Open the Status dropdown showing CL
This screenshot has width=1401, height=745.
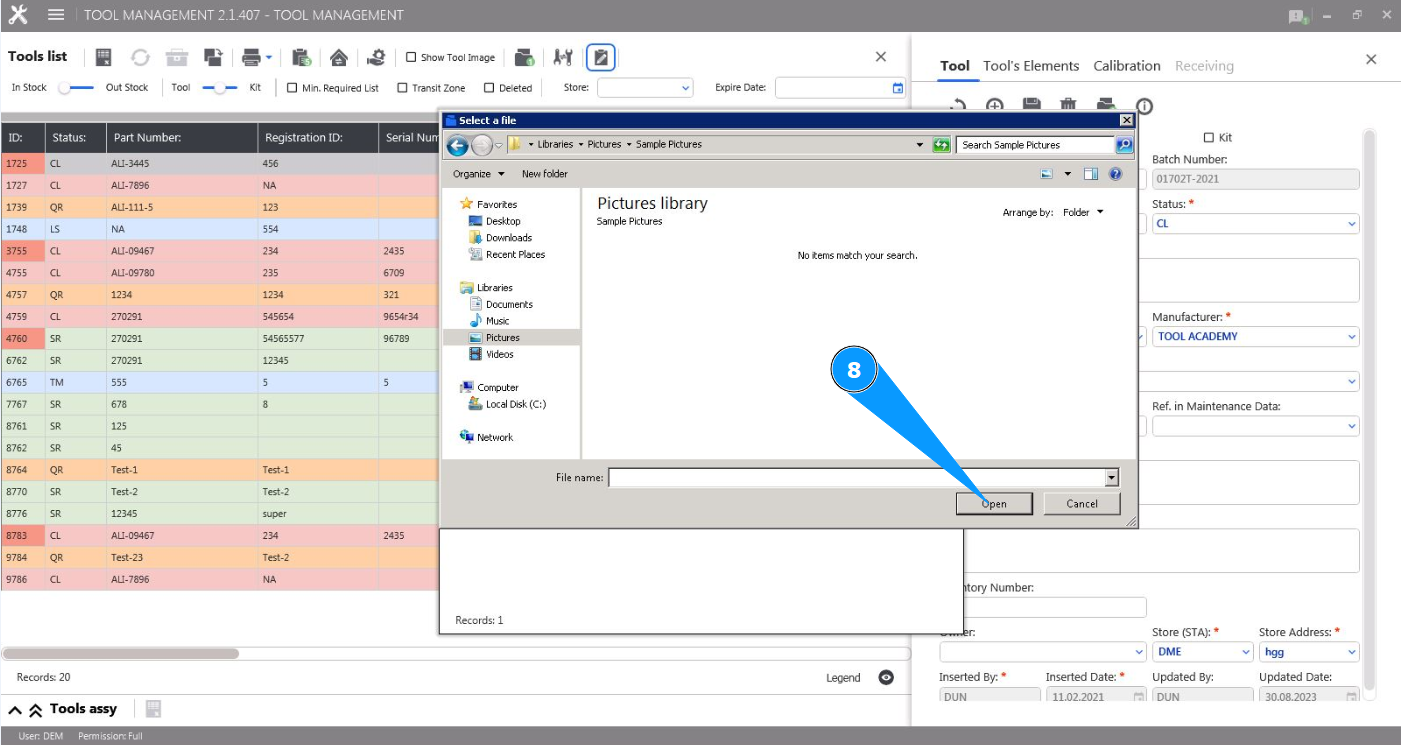coord(1255,224)
